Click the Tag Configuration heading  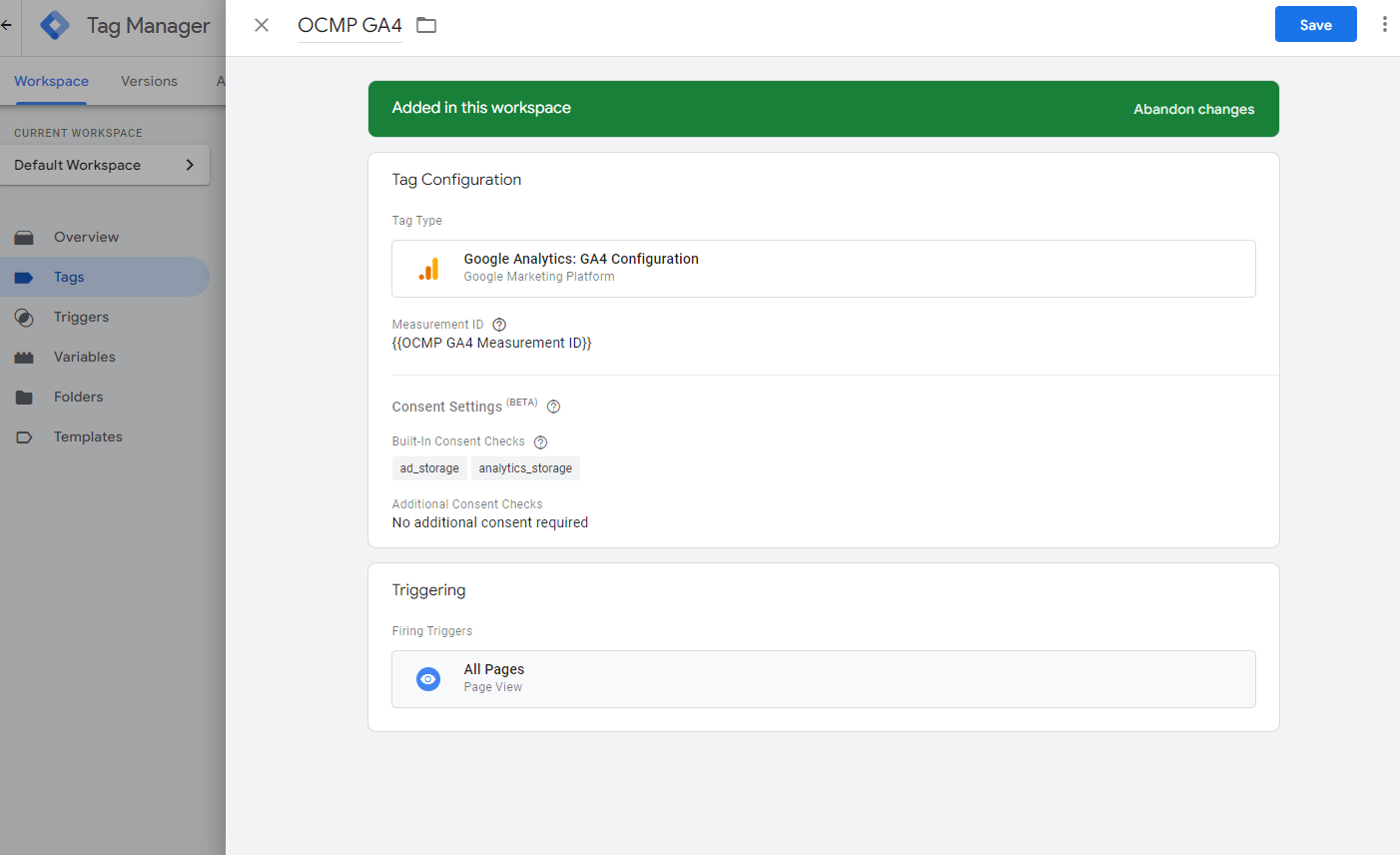point(456,180)
